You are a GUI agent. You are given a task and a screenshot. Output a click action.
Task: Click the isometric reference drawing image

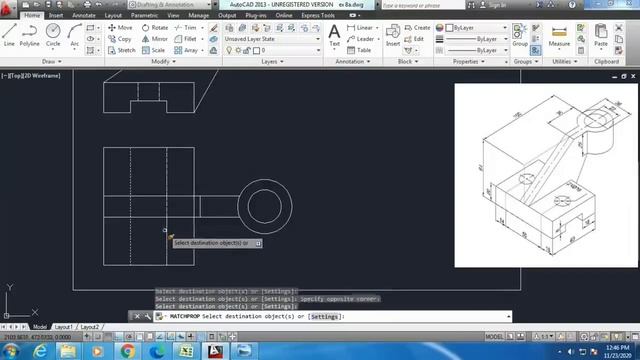(x=546, y=176)
